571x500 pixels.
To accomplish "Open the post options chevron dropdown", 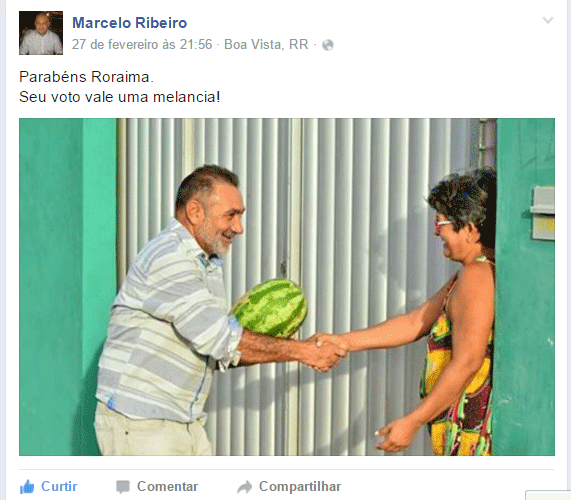I will 548,20.
